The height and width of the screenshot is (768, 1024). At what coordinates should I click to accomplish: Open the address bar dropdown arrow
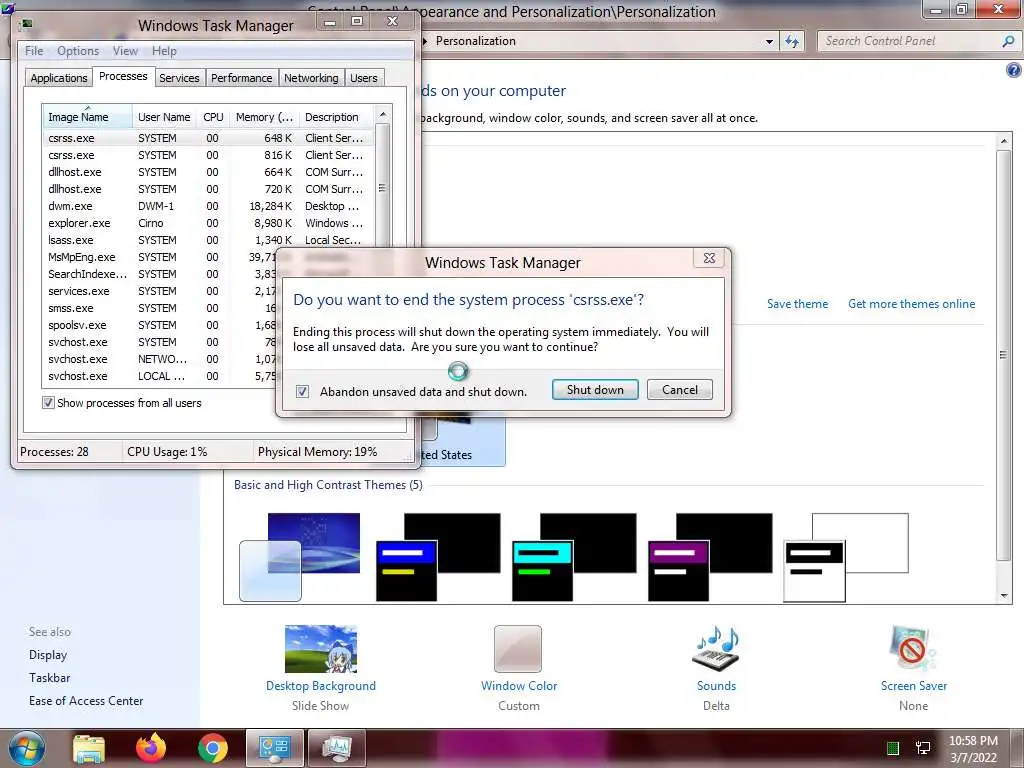769,42
